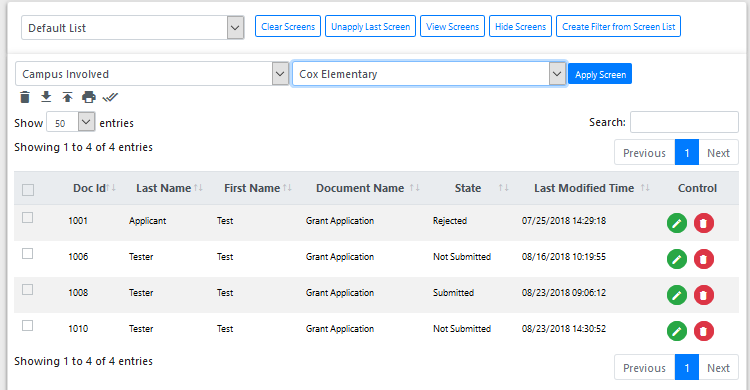Click Next in bottom pagination
Screen dimensions: 750x390
(x=718, y=368)
